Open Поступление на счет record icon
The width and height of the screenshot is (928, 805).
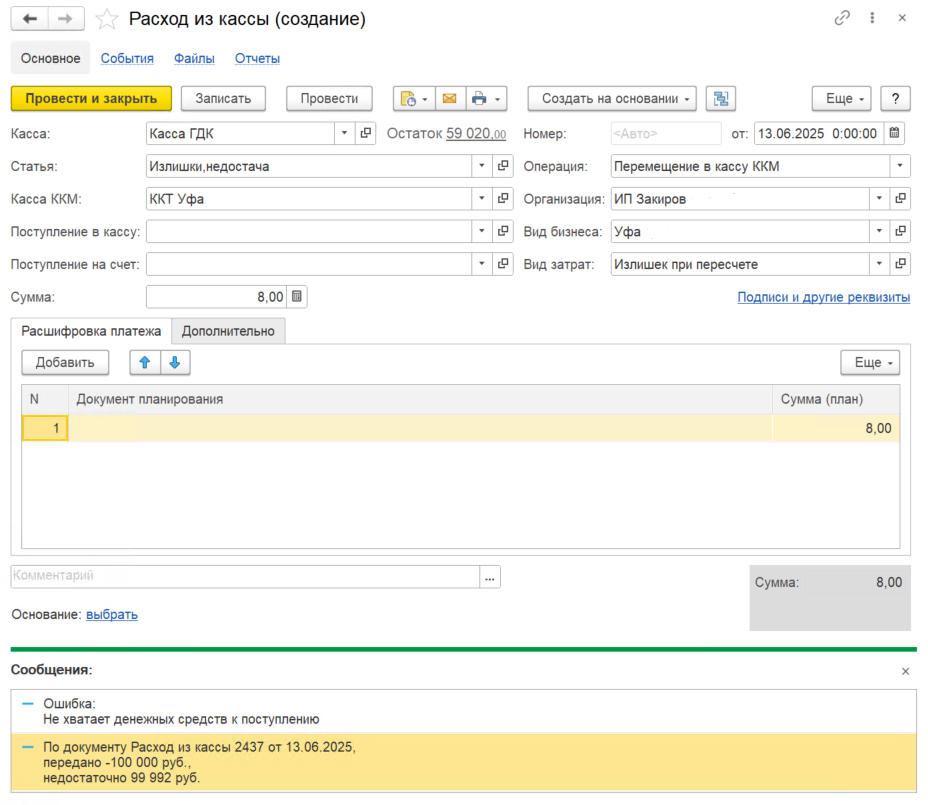click(x=503, y=264)
